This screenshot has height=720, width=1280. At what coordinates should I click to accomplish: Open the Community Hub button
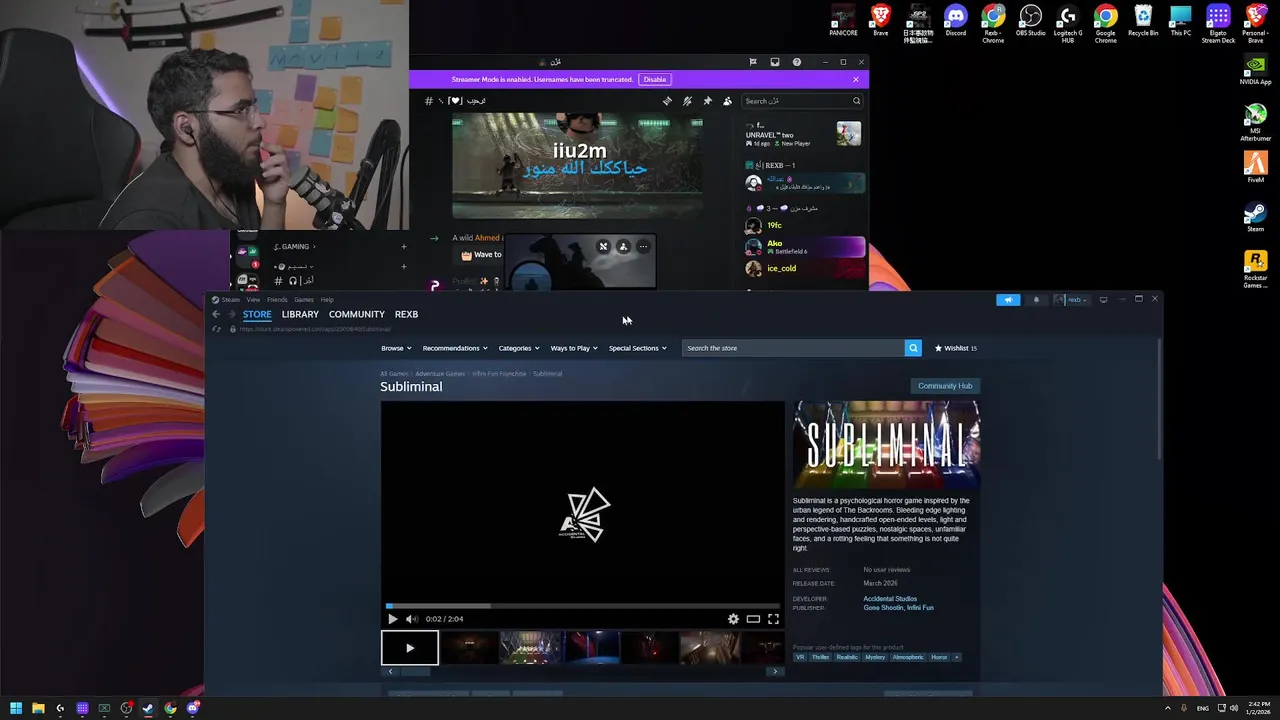point(945,386)
